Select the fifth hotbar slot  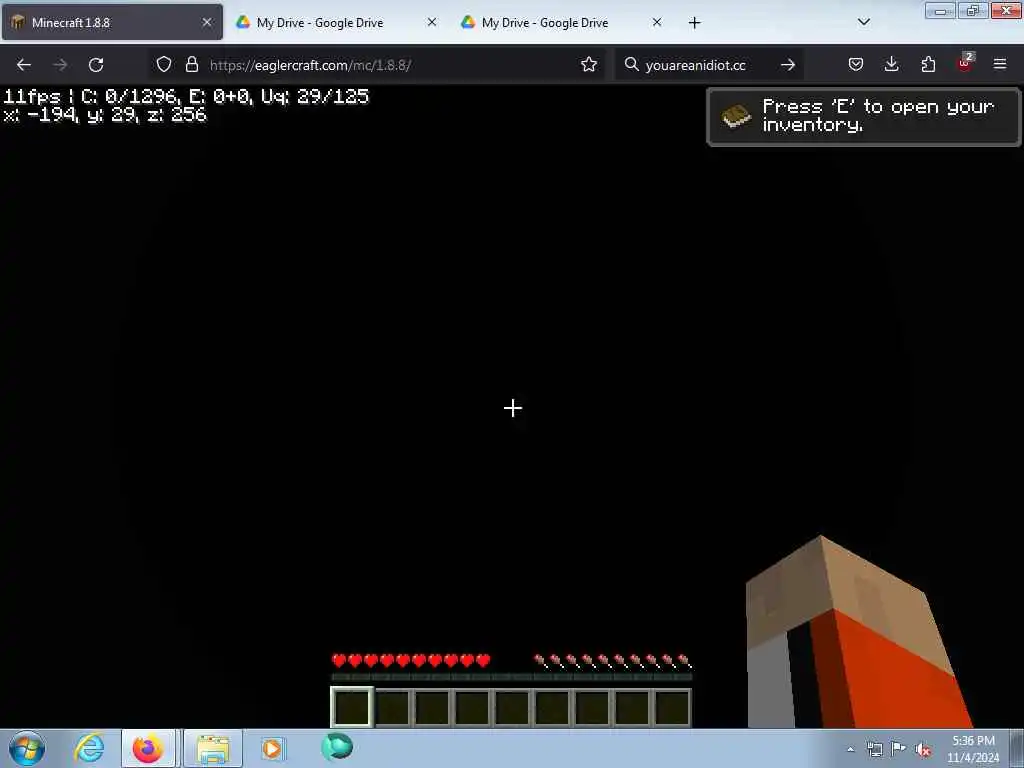[512, 707]
